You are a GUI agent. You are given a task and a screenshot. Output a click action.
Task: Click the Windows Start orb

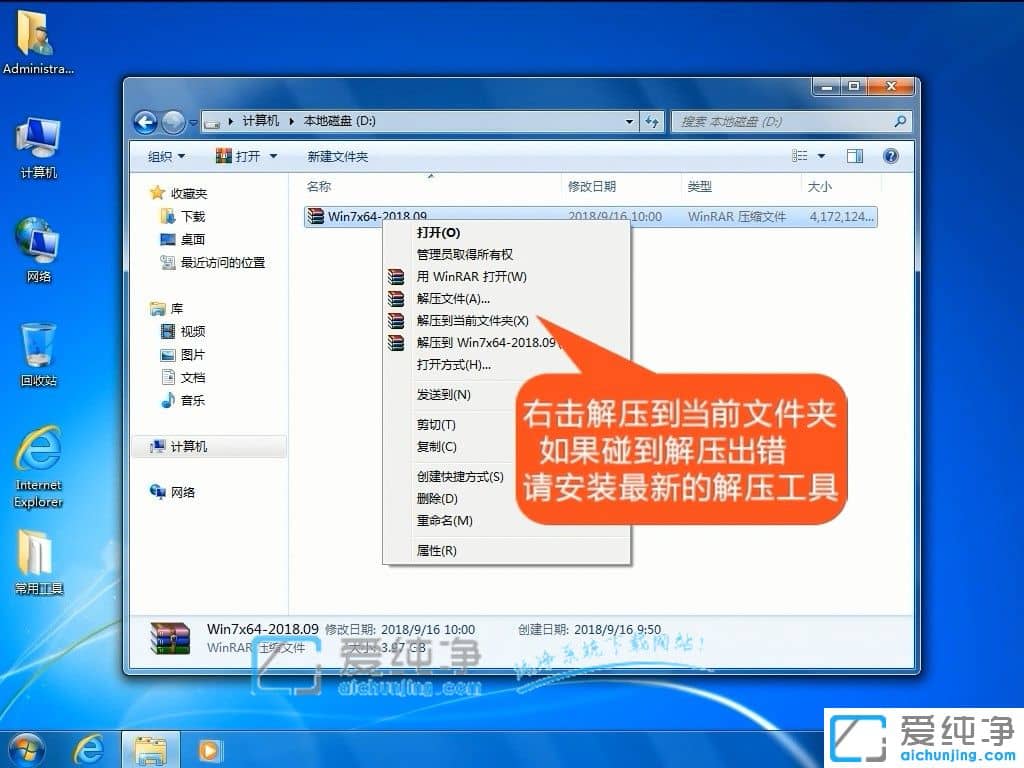tap(27, 749)
